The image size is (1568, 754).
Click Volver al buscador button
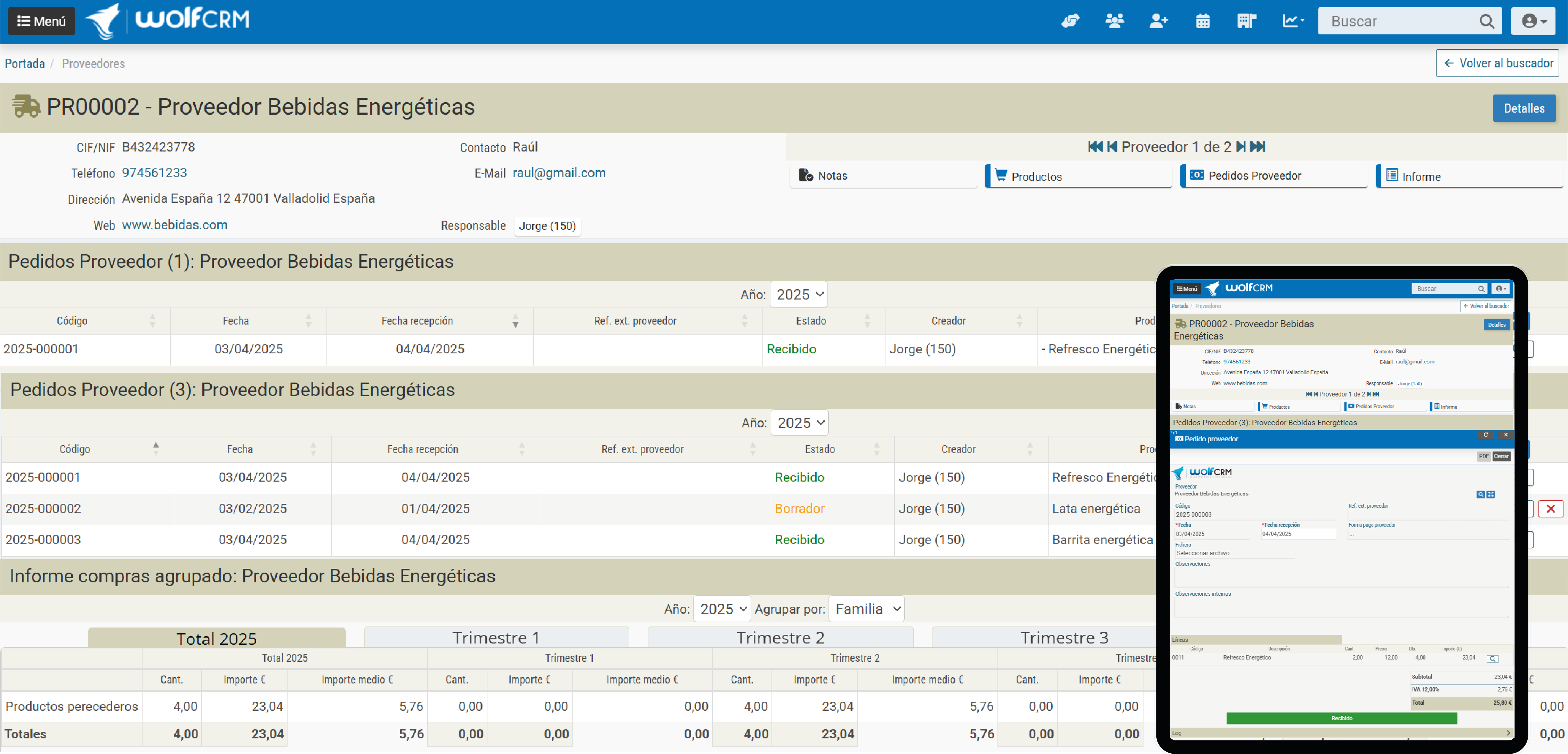point(1497,63)
